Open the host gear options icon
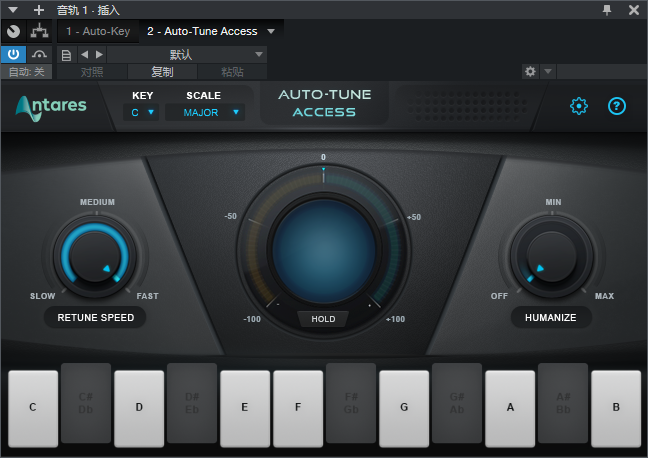The image size is (648, 458). 530,72
